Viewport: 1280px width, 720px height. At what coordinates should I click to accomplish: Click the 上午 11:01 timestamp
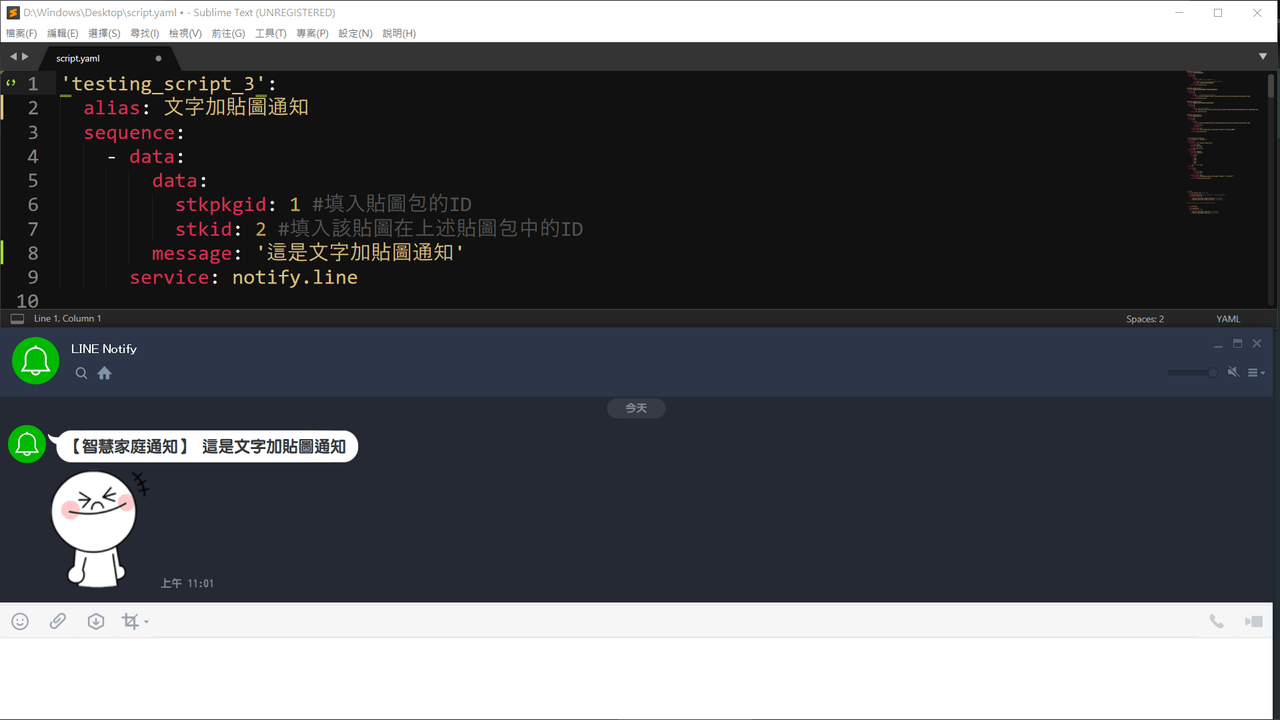pyautogui.click(x=187, y=583)
